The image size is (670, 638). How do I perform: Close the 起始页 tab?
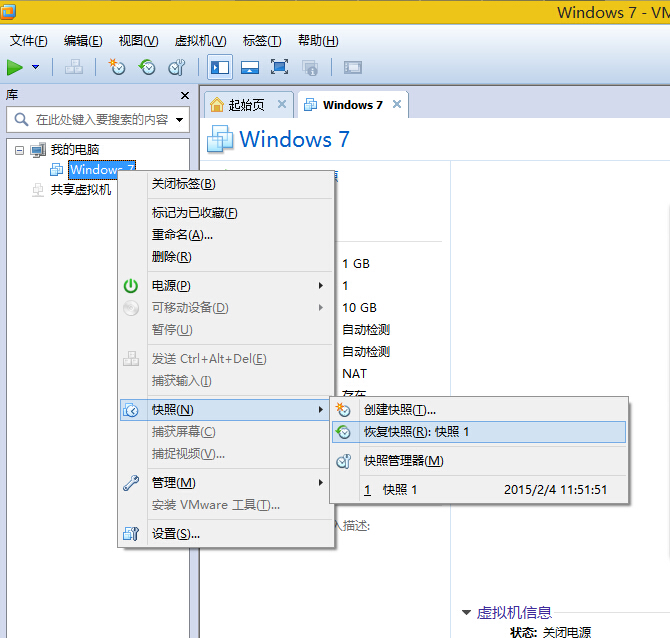tap(282, 104)
